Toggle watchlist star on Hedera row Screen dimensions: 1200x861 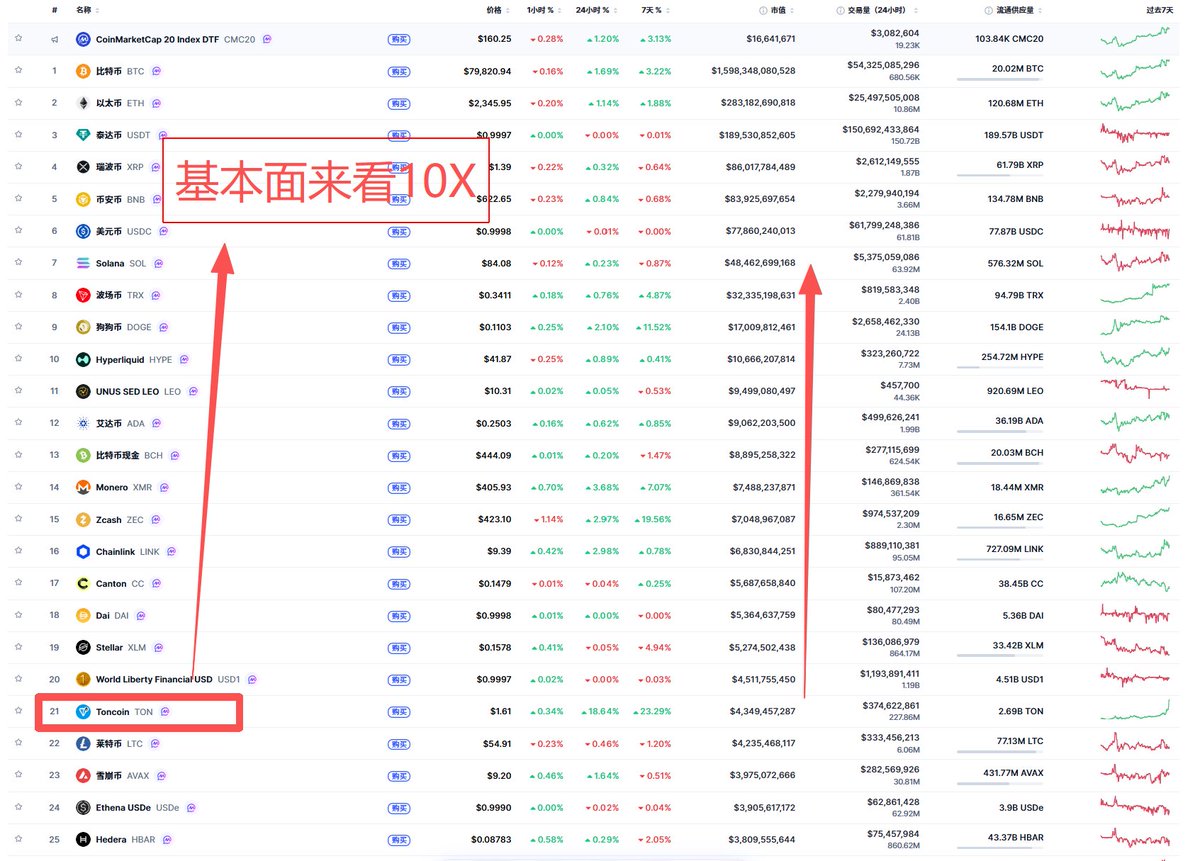pos(19,839)
